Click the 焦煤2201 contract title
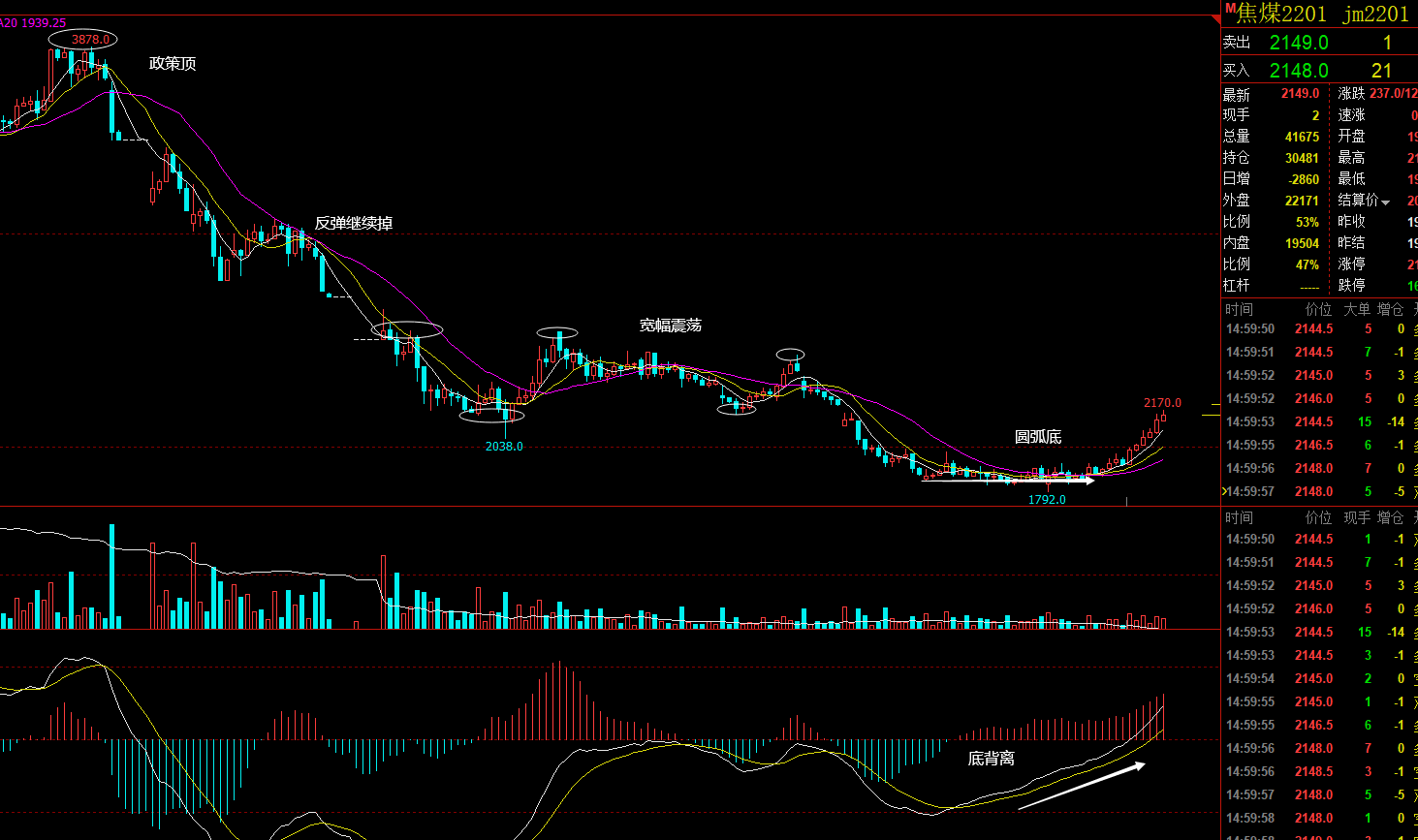The width and height of the screenshot is (1418, 840). (1281, 14)
